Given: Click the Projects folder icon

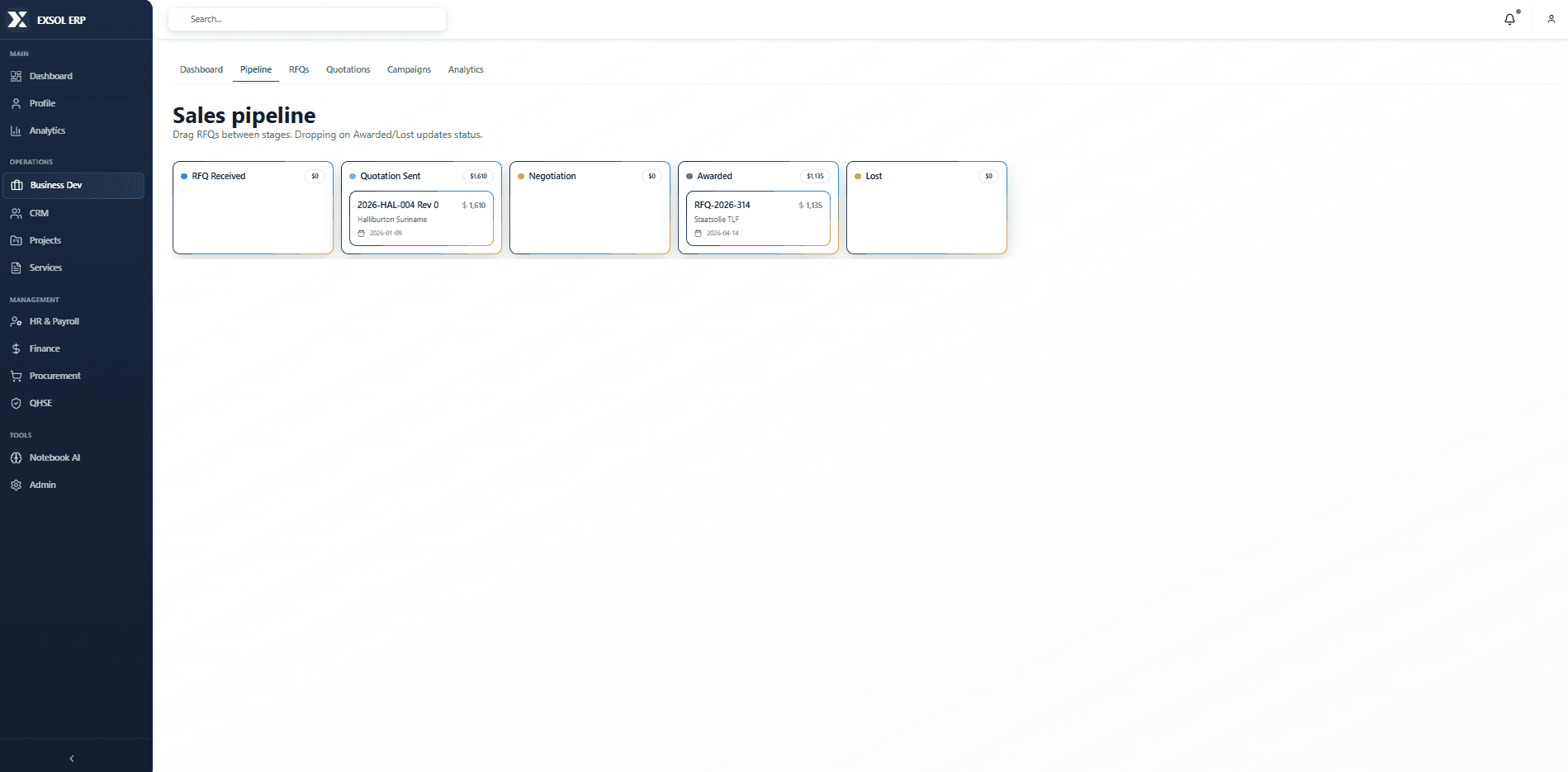Looking at the screenshot, I should click(16, 240).
